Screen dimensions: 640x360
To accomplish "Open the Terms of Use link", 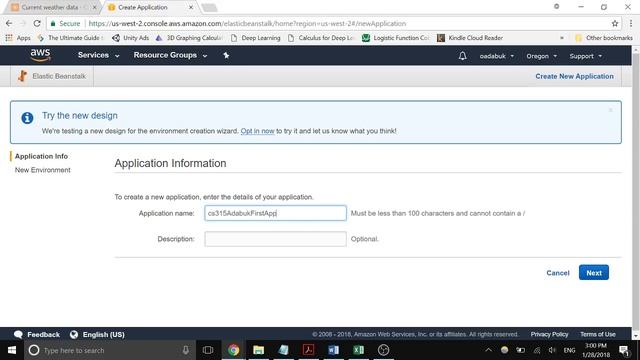I will [598, 334].
